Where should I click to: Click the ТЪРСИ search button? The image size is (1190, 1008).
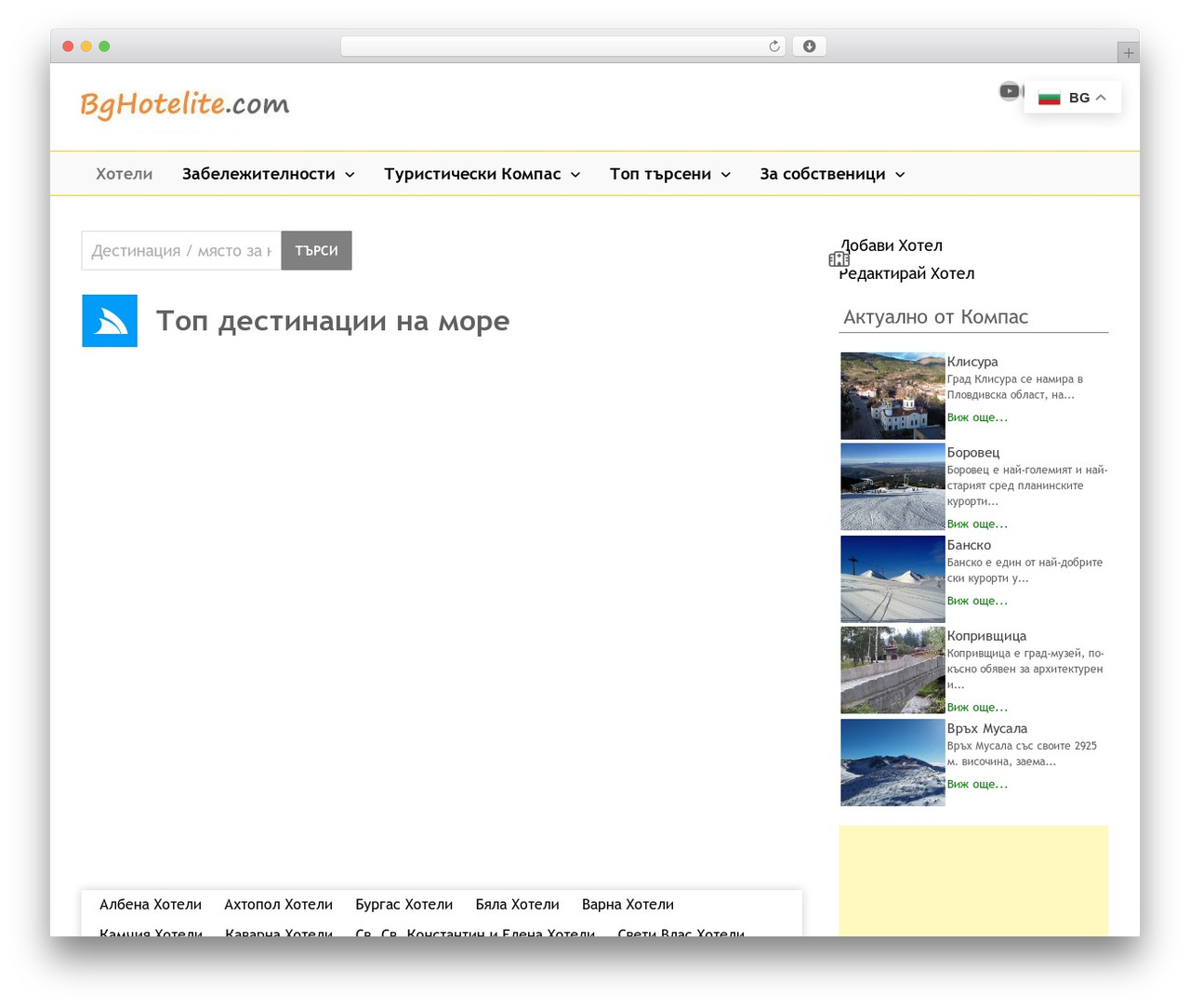click(x=316, y=250)
